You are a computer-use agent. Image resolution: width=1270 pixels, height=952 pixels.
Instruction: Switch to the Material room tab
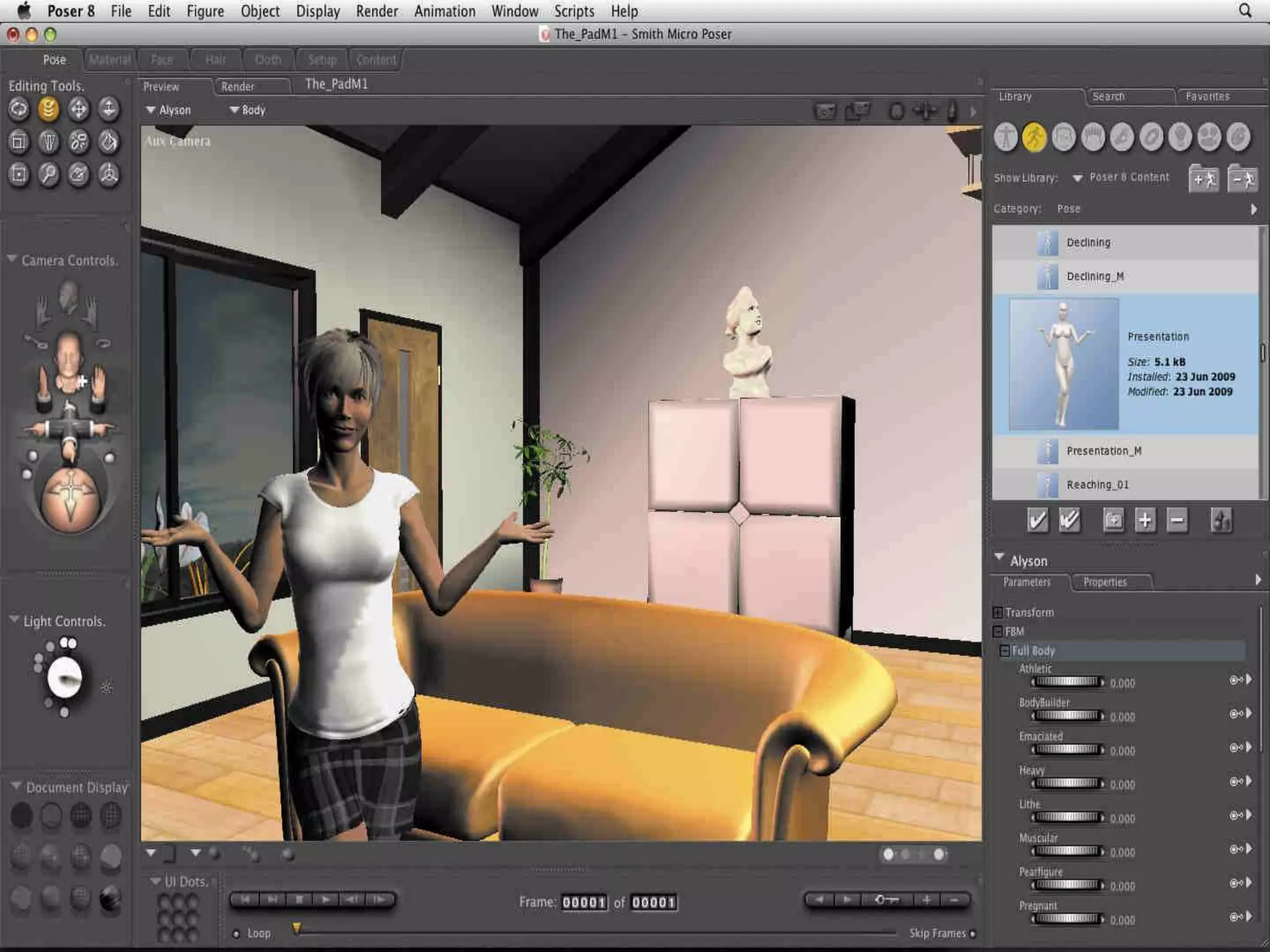109,60
